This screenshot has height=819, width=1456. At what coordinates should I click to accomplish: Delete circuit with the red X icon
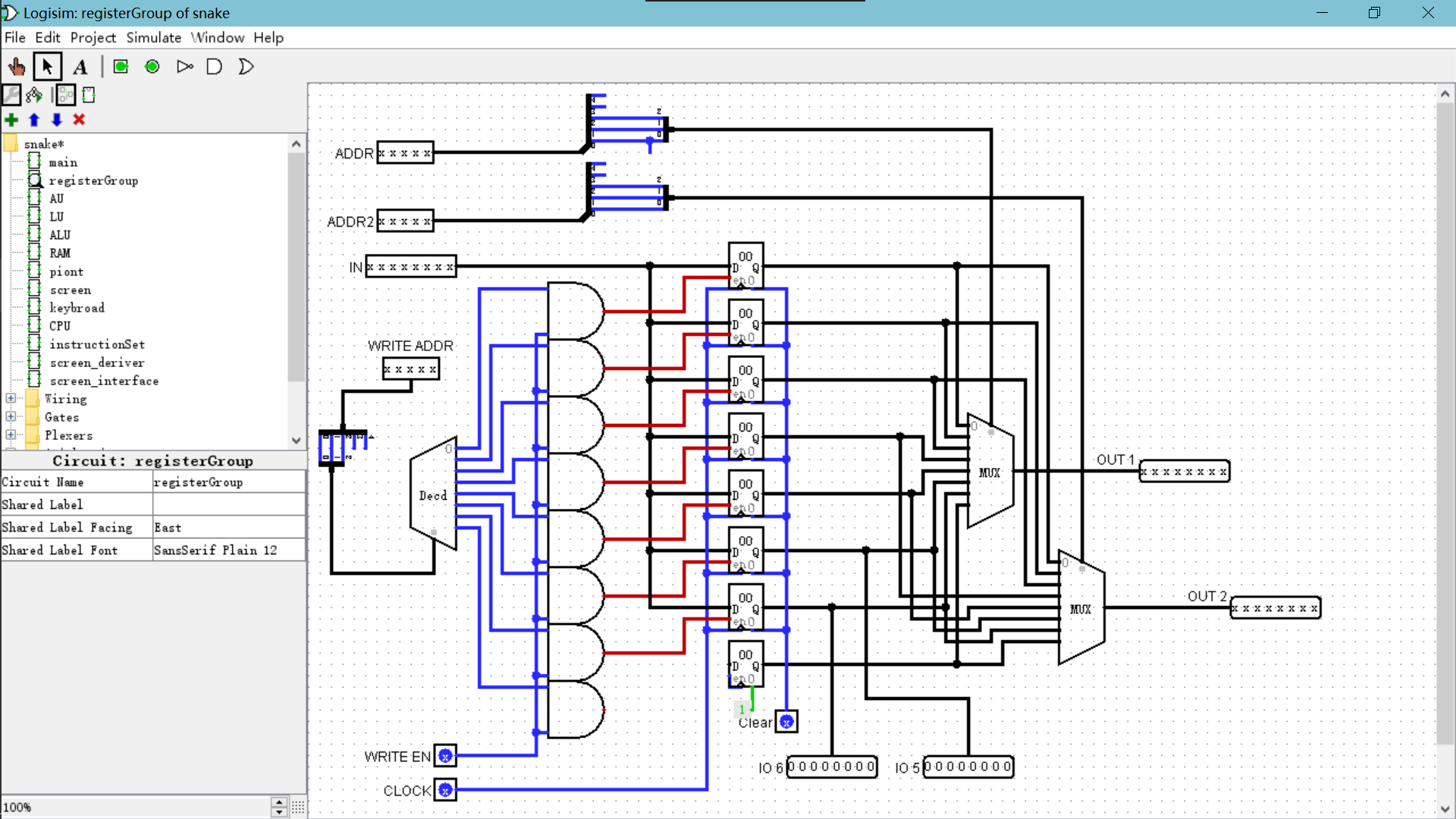point(79,120)
